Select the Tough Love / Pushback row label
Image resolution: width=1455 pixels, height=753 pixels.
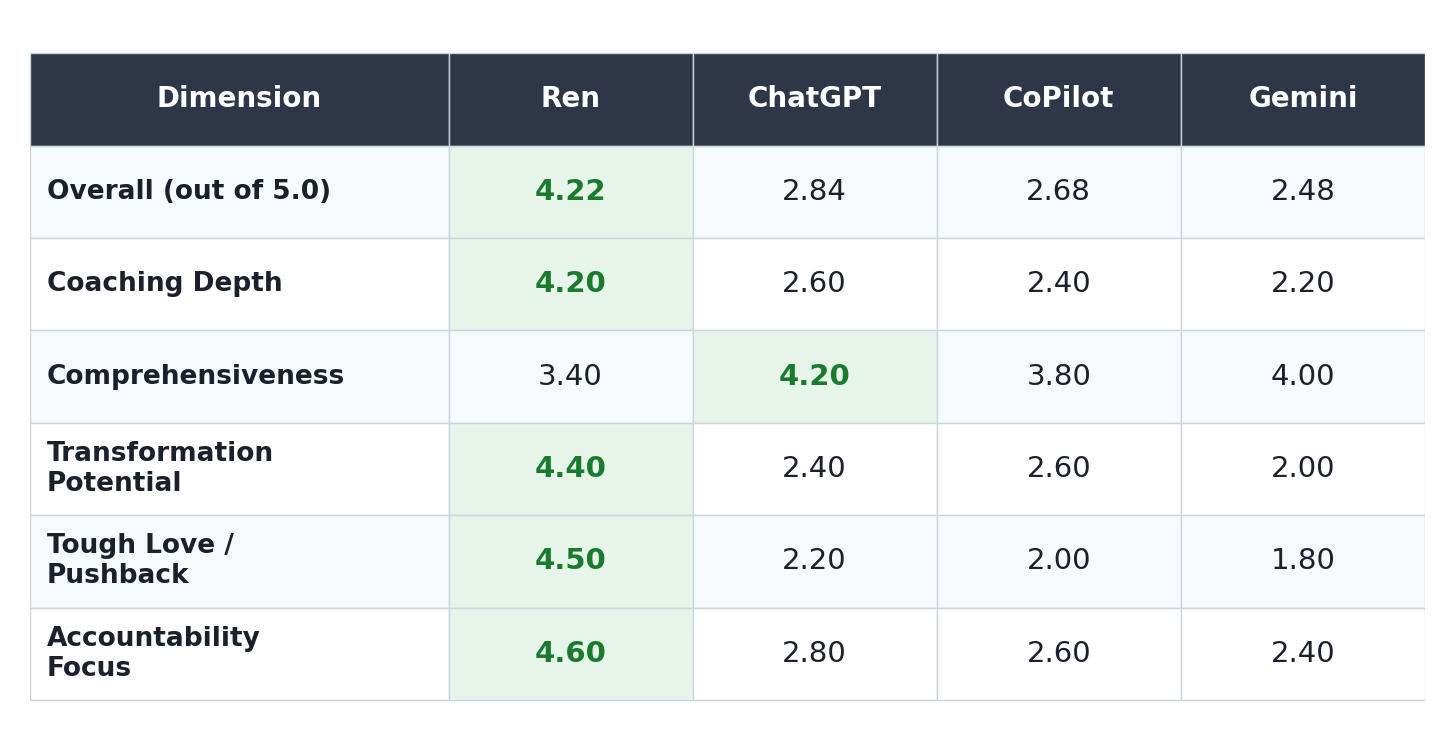tap(140, 561)
